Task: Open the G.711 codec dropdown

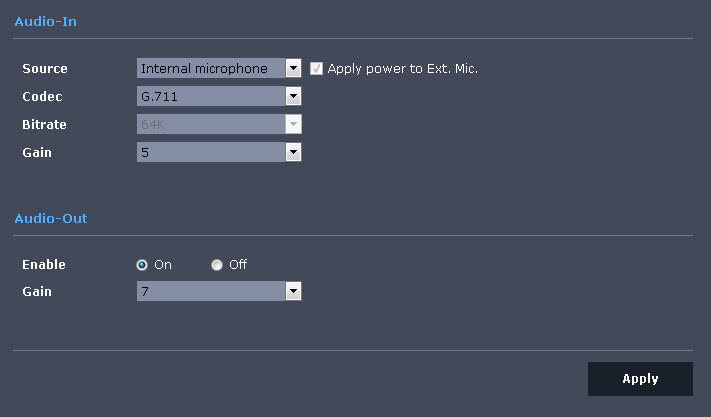Action: click(x=219, y=96)
